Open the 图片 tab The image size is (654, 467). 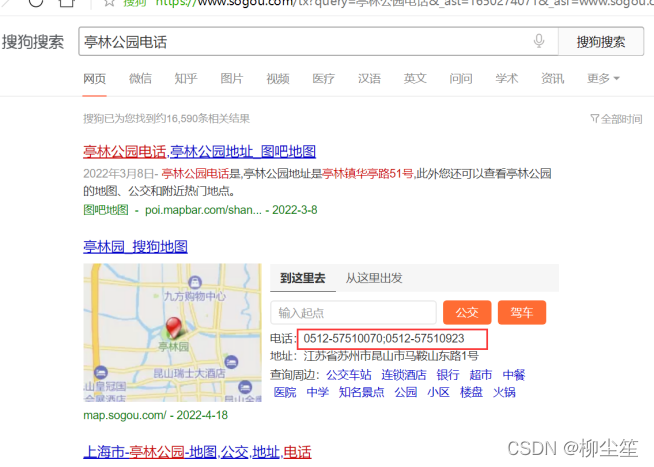232,78
